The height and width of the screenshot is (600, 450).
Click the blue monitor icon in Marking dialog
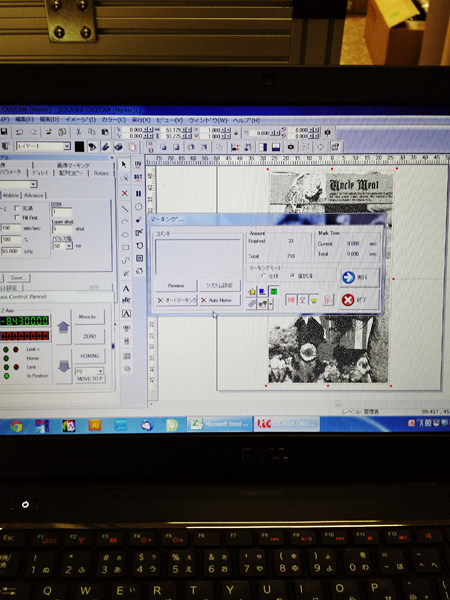pyautogui.click(x=262, y=292)
